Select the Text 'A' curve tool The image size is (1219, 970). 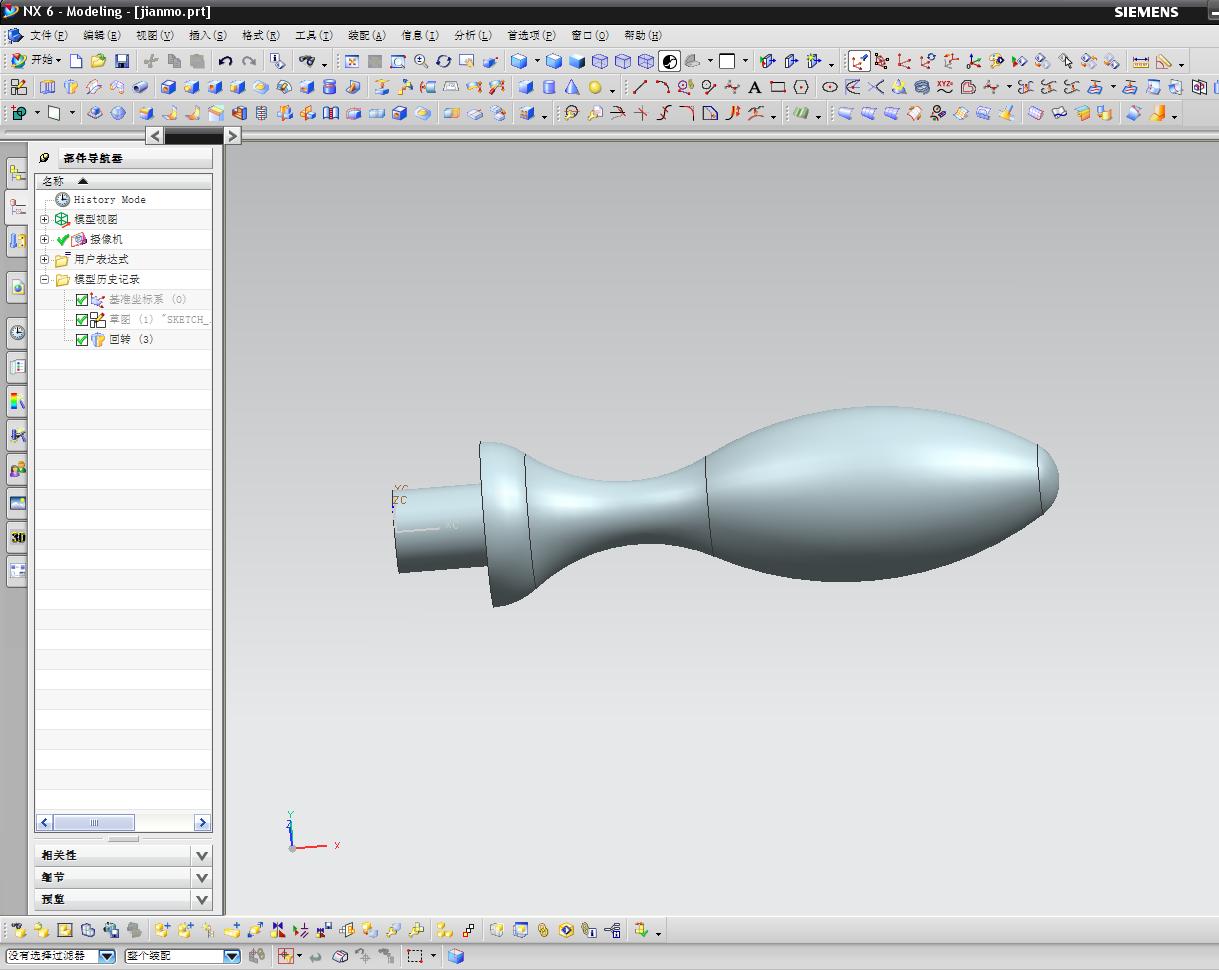tap(755, 87)
